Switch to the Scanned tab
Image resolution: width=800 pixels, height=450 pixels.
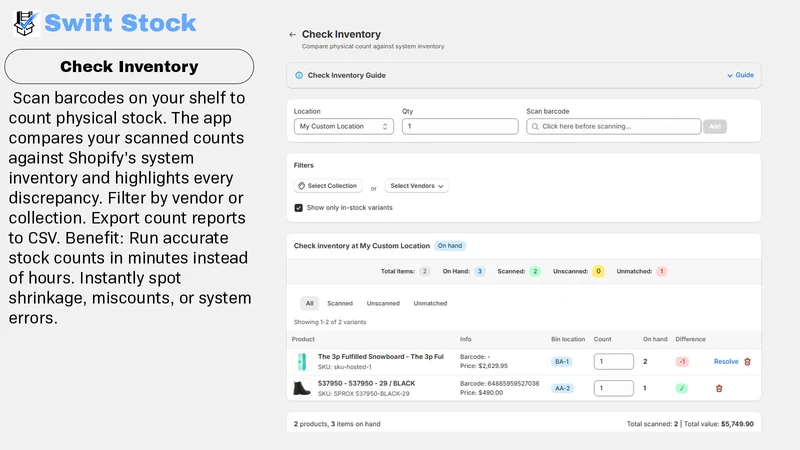pyautogui.click(x=340, y=304)
